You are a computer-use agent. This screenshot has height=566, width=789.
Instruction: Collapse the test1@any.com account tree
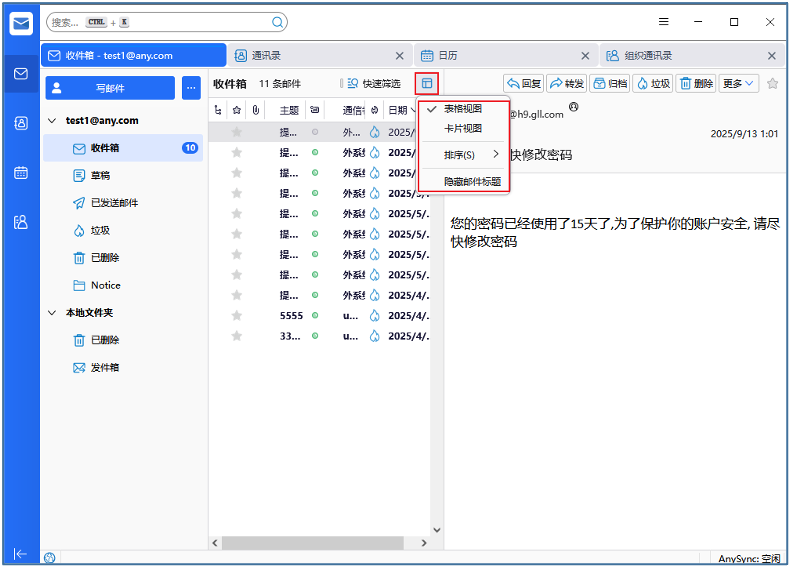(53, 121)
